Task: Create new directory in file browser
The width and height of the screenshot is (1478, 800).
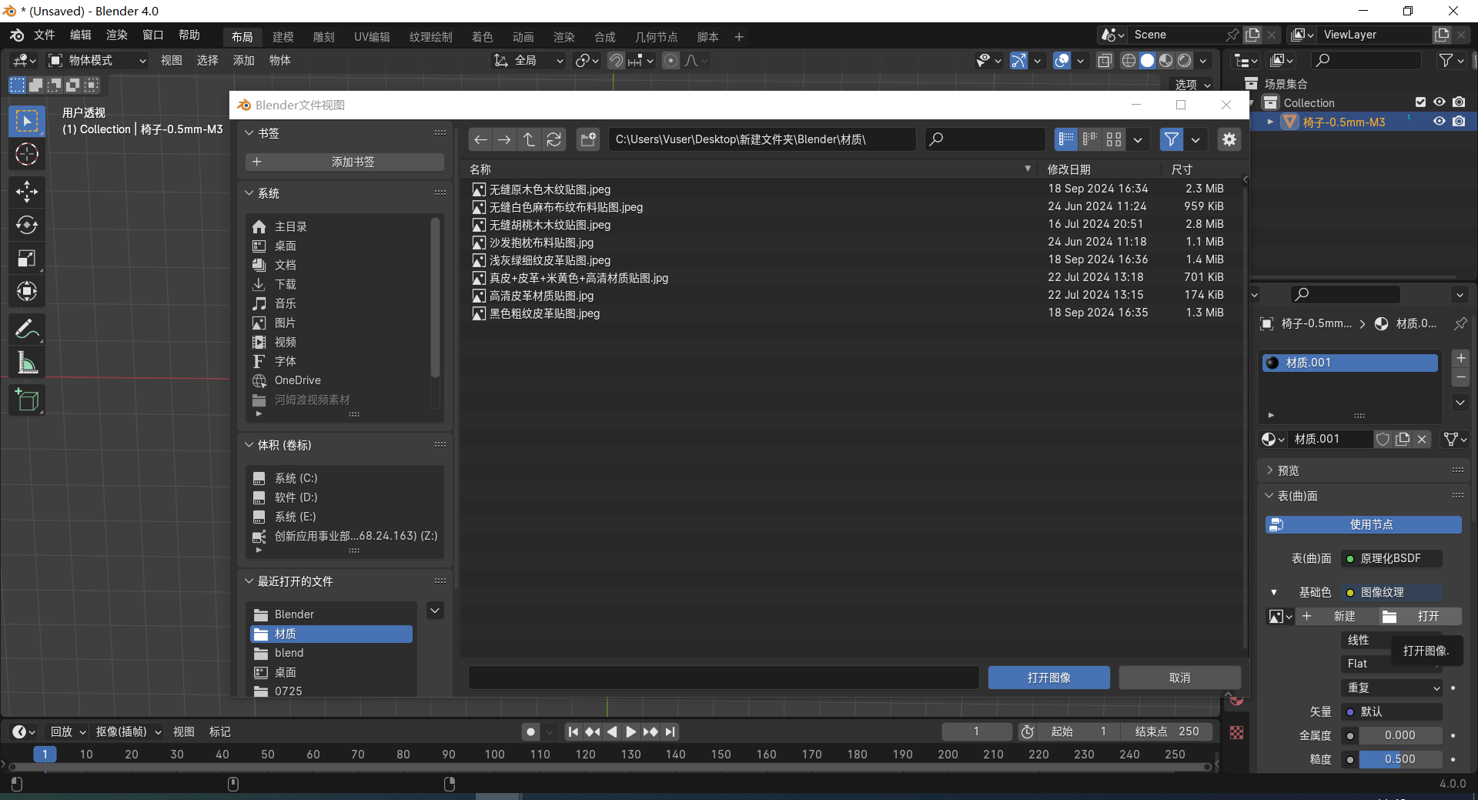Action: (x=588, y=140)
